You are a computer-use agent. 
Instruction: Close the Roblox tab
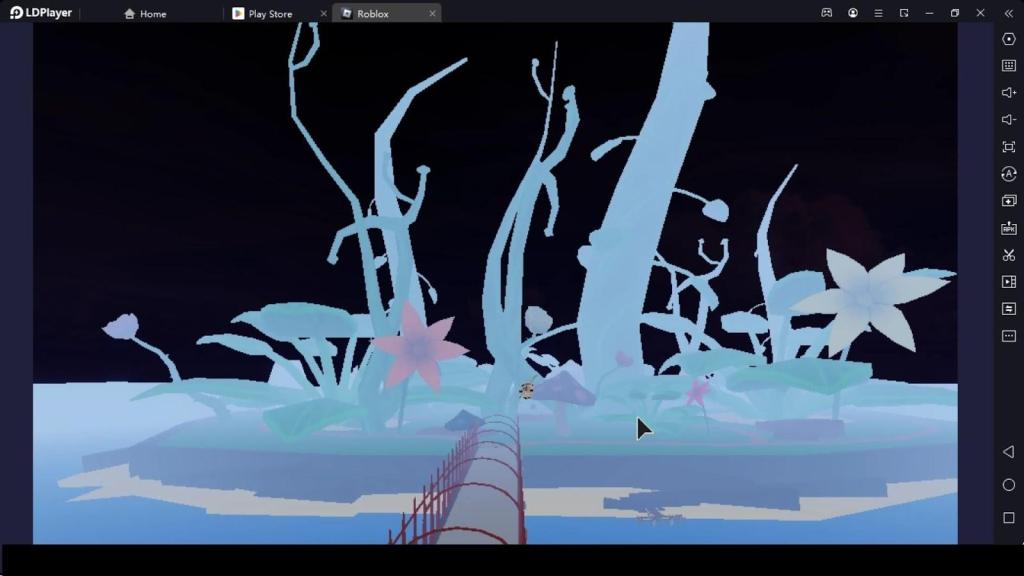432,14
